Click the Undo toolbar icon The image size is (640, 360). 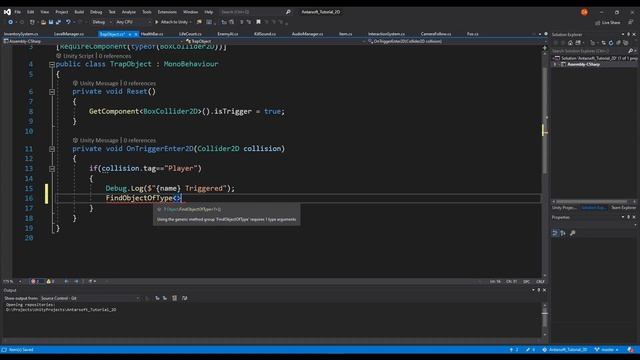click(x=68, y=22)
